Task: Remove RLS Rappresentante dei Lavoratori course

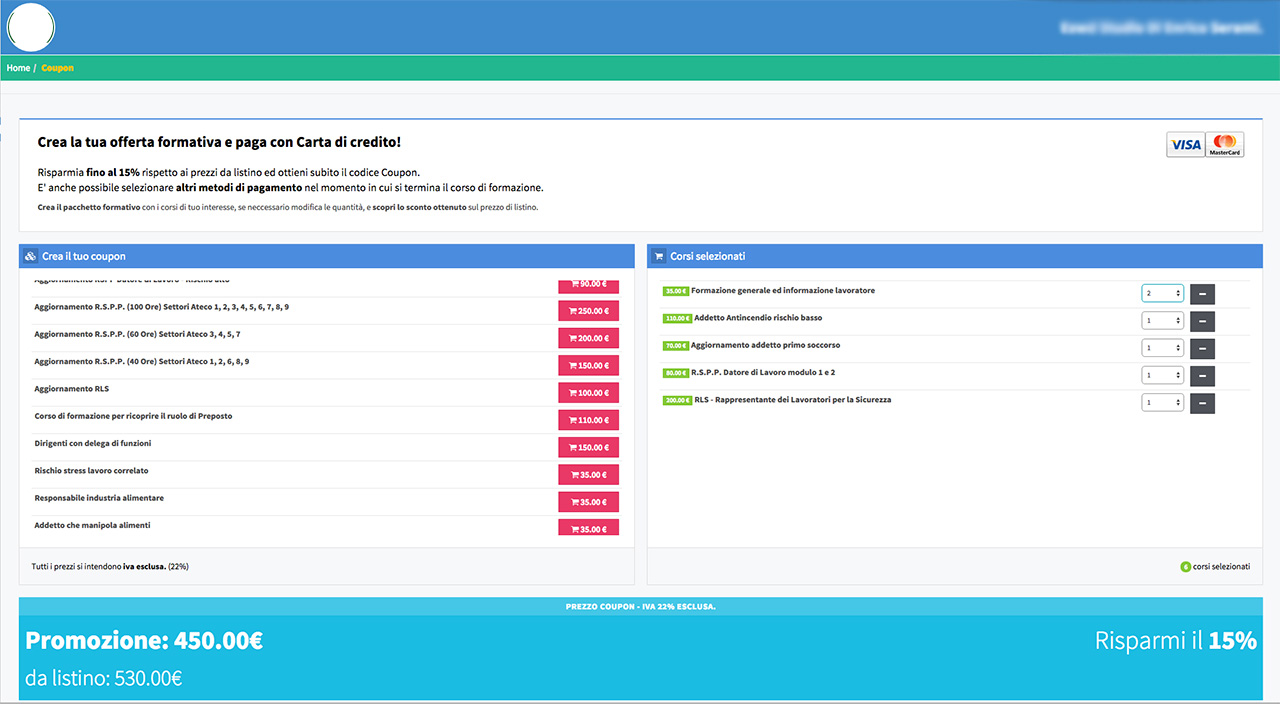Action: [1202, 403]
